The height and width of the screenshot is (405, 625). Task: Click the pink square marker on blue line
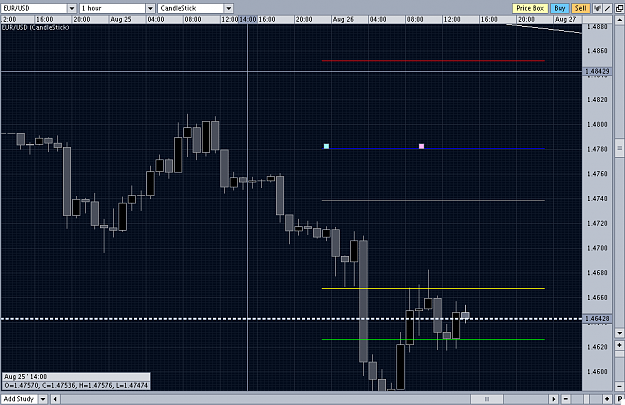(421, 146)
